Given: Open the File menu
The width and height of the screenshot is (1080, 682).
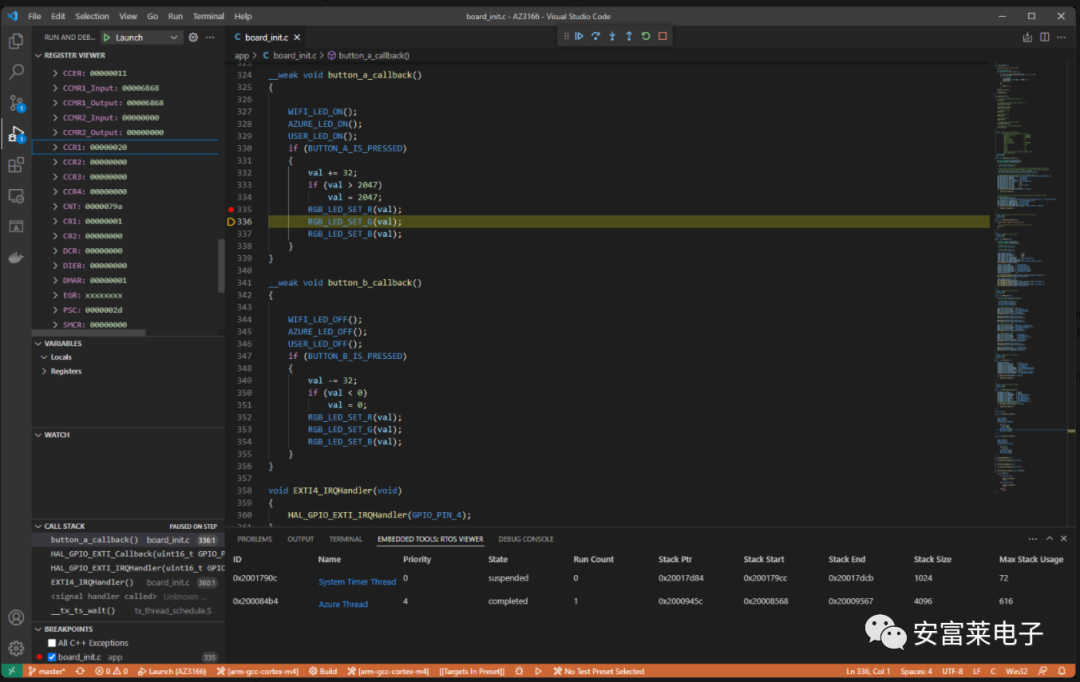Looking at the screenshot, I should pyautogui.click(x=34, y=16).
